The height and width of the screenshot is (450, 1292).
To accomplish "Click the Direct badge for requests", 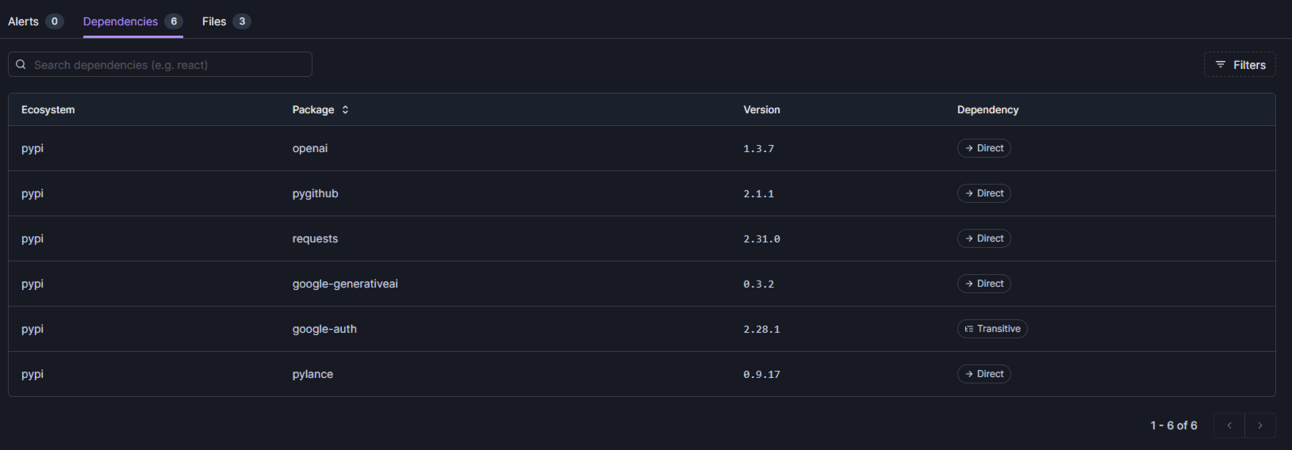I will (984, 238).
